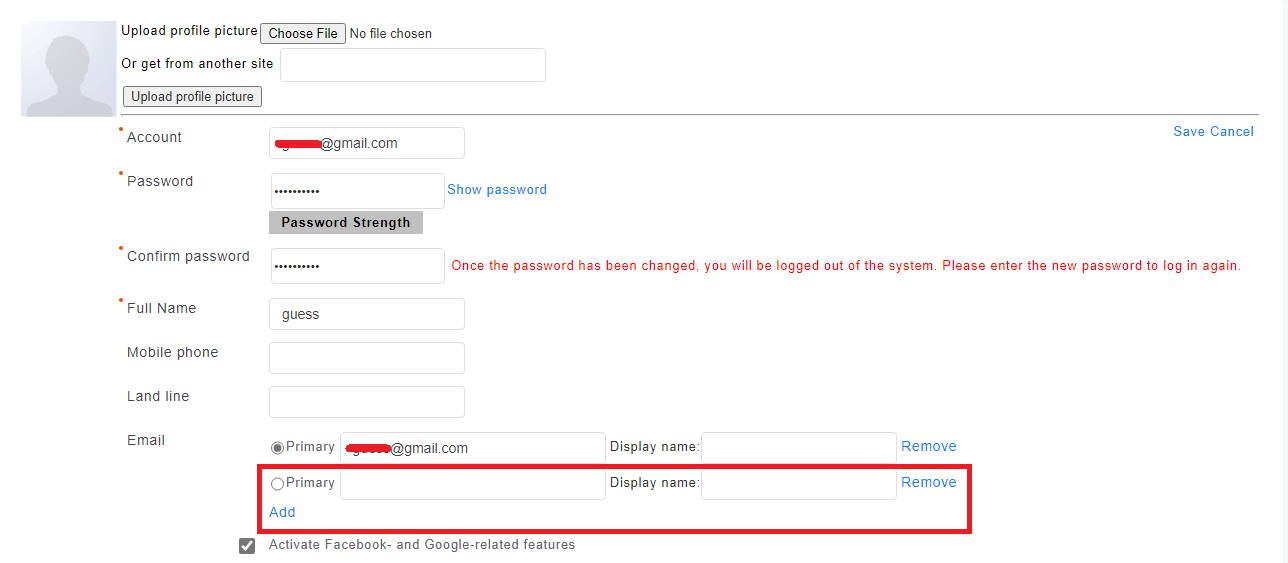Click Add to add another email
The width and height of the screenshot is (1288, 563).
tap(282, 512)
